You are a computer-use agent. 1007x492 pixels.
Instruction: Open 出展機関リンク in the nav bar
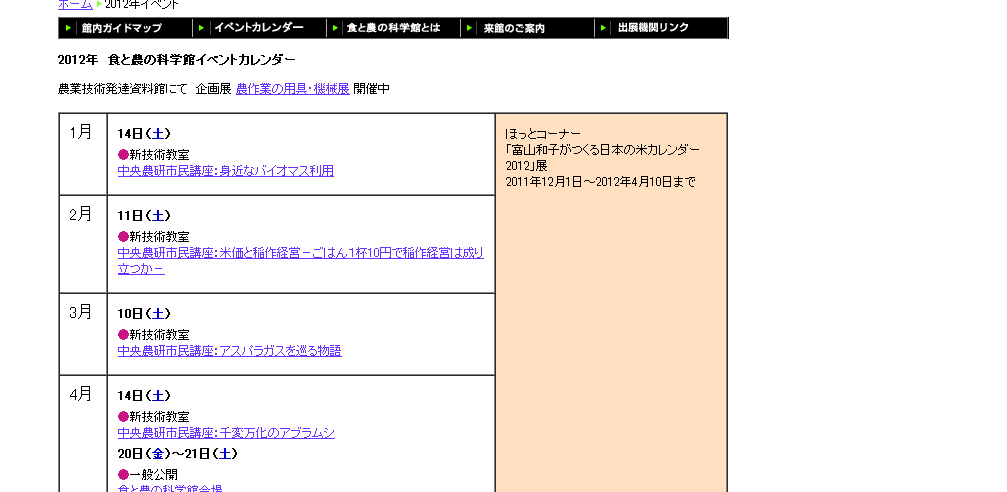(653, 28)
